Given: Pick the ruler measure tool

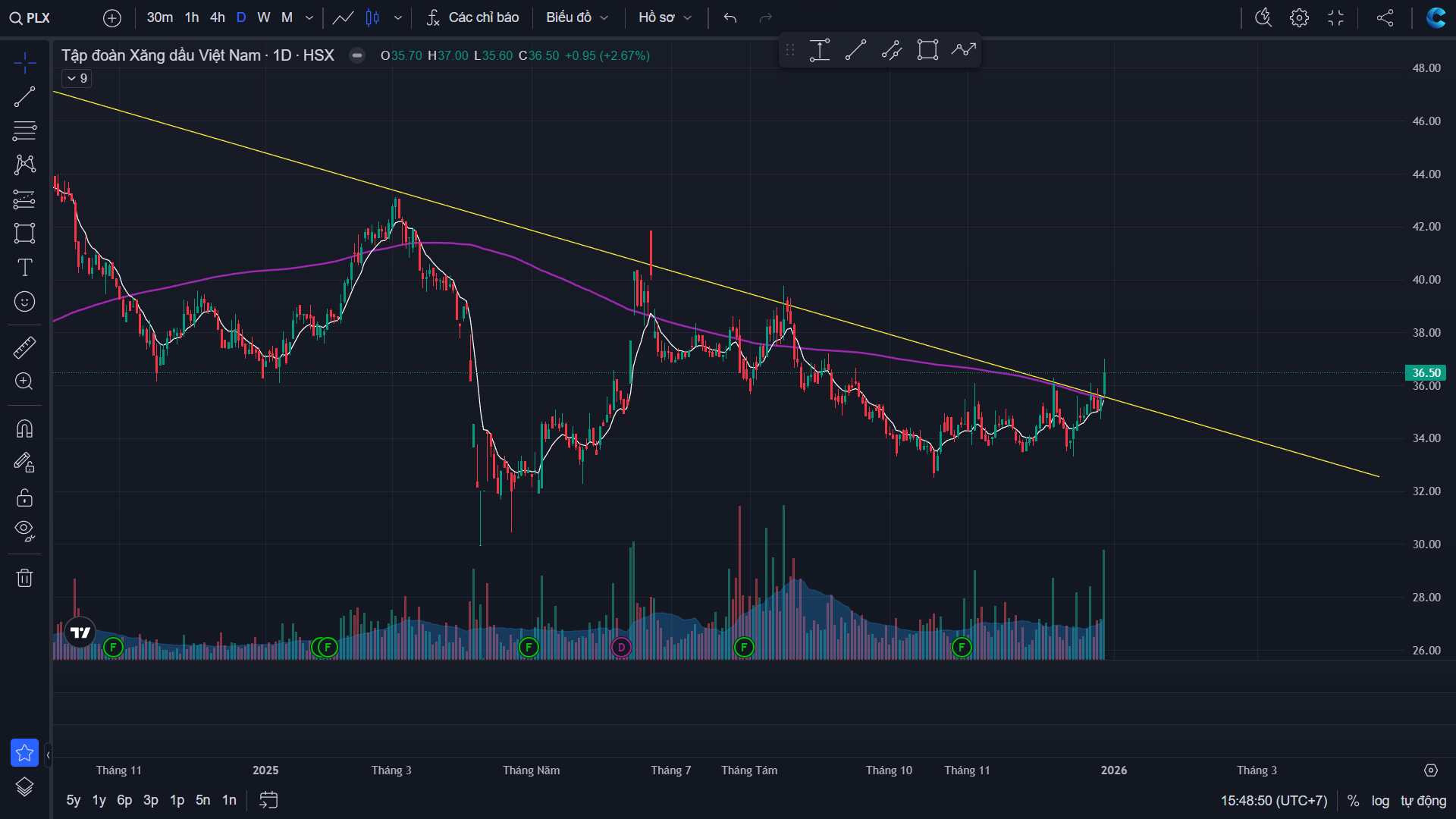Looking at the screenshot, I should point(24,347).
